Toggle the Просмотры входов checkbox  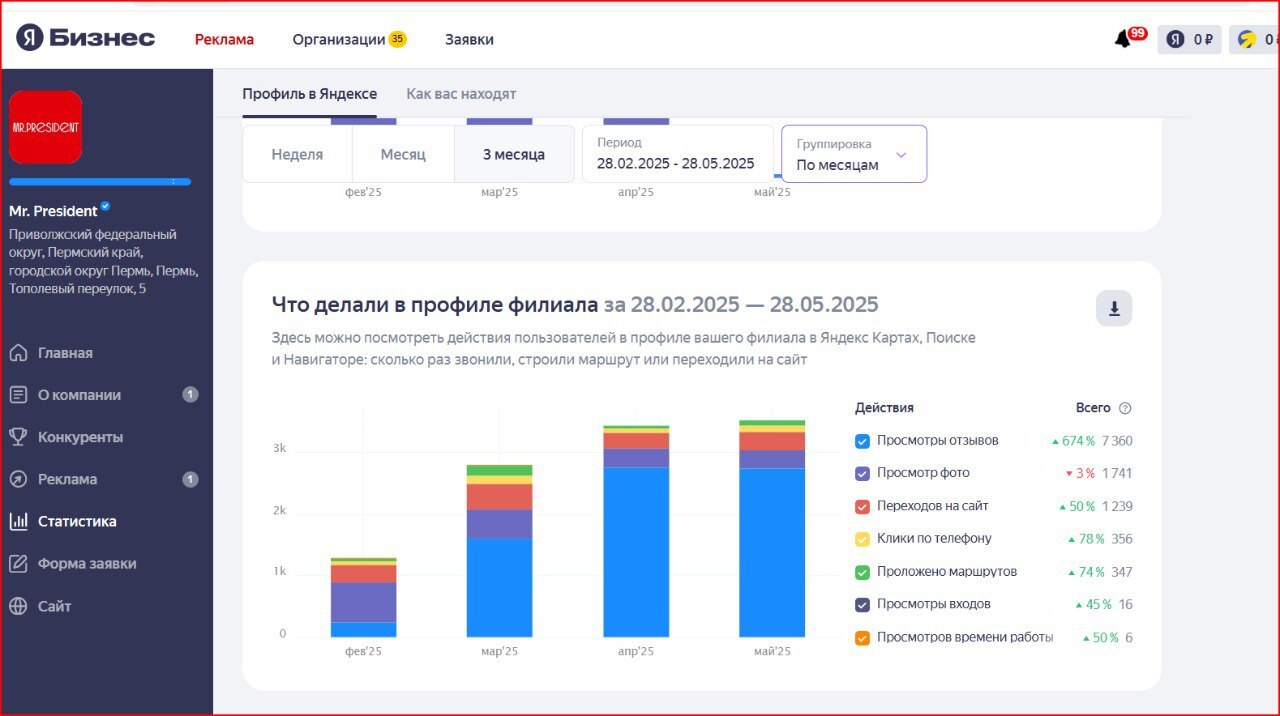pos(862,604)
